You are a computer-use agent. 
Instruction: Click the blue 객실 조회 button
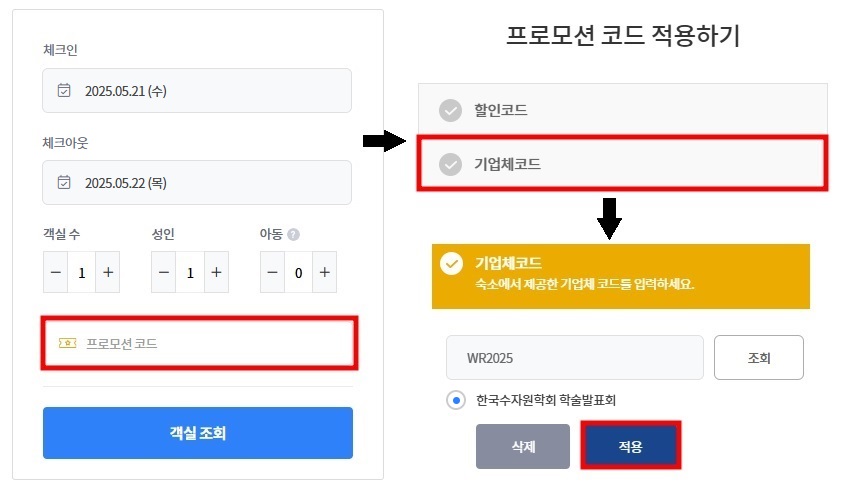coord(198,433)
